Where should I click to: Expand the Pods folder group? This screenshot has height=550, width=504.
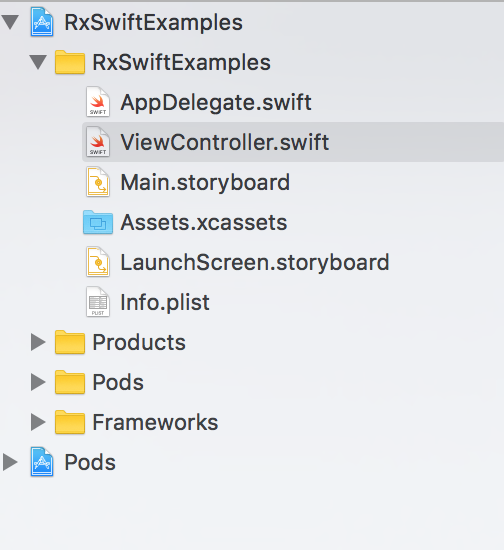pos(38,382)
